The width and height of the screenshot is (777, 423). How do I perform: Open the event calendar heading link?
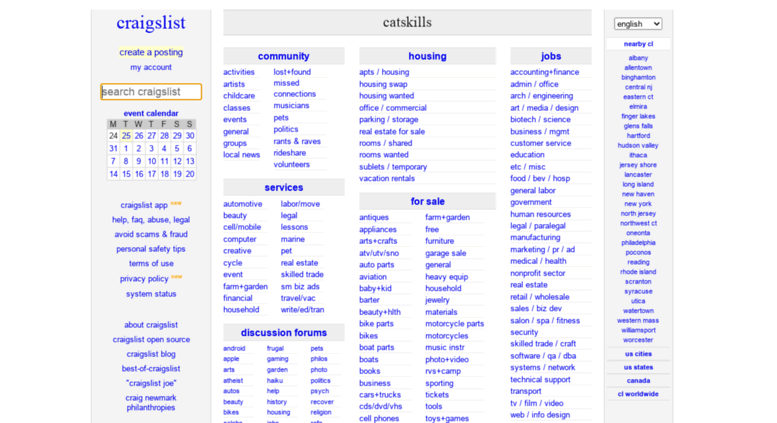point(151,113)
